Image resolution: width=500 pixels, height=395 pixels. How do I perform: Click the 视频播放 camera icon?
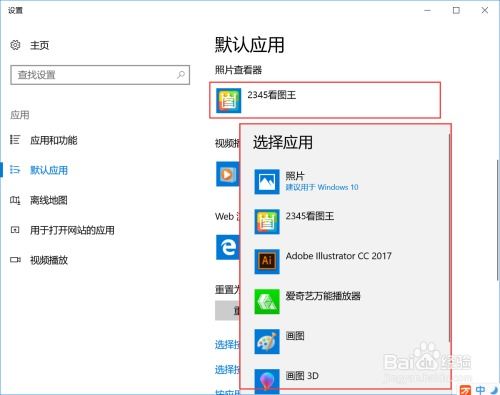point(15,260)
